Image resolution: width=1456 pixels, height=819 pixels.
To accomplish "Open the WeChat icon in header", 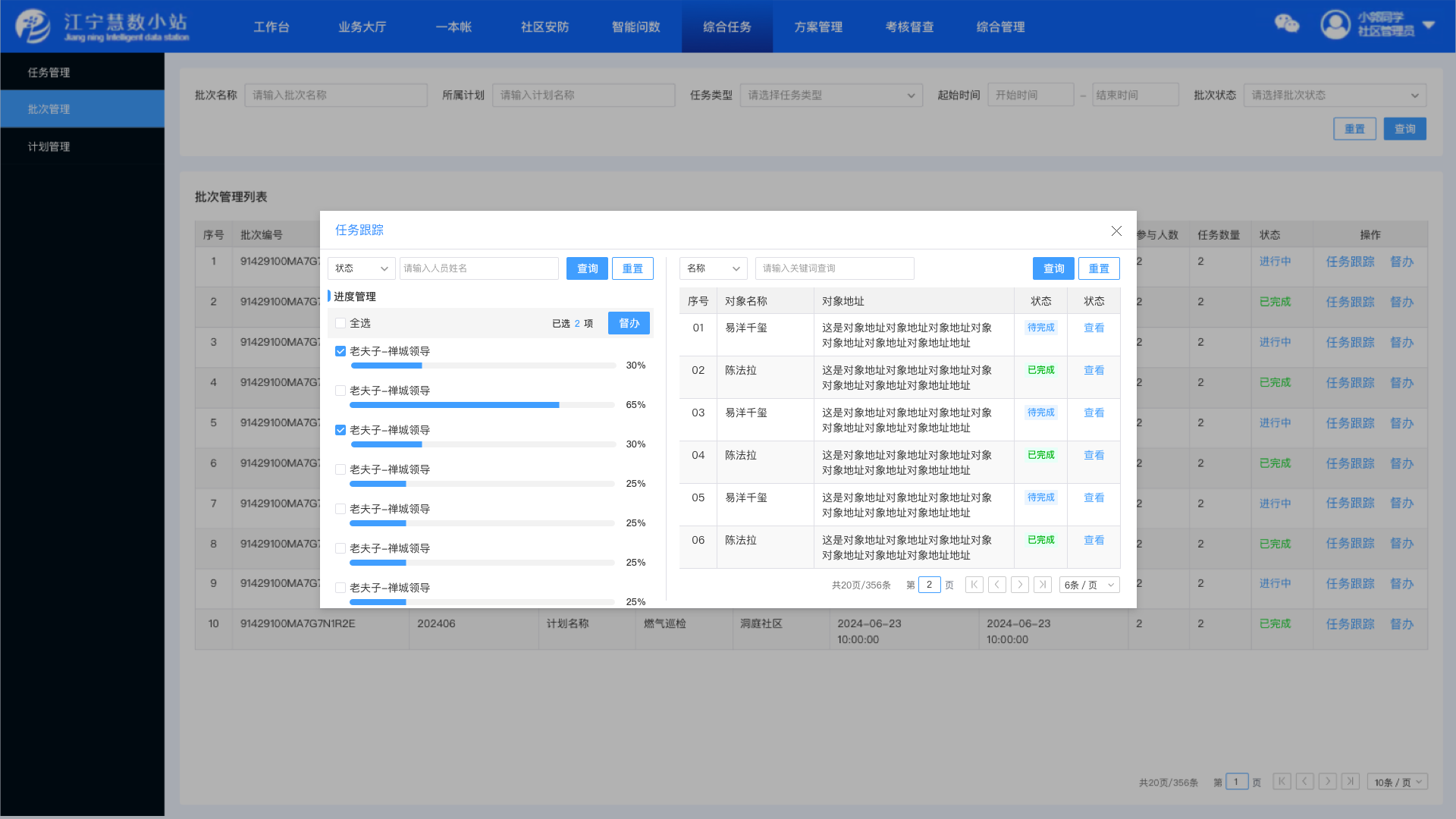I will 1286,24.
